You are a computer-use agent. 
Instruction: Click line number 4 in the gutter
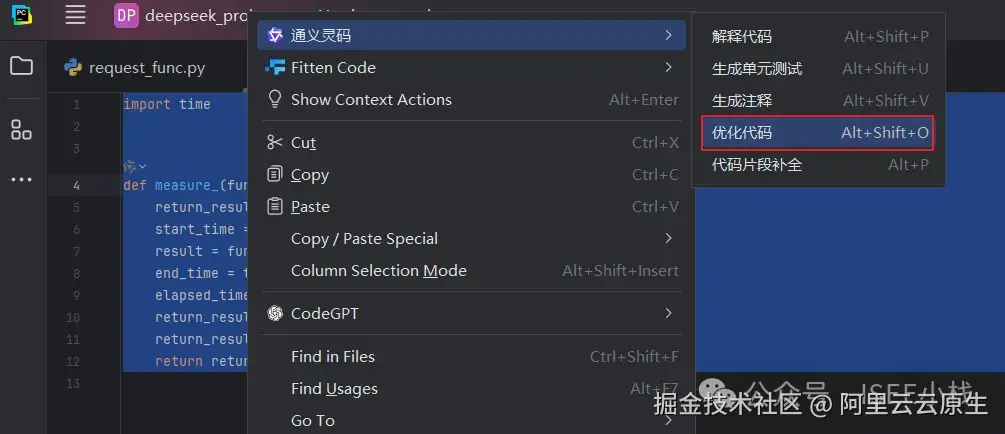coord(76,185)
